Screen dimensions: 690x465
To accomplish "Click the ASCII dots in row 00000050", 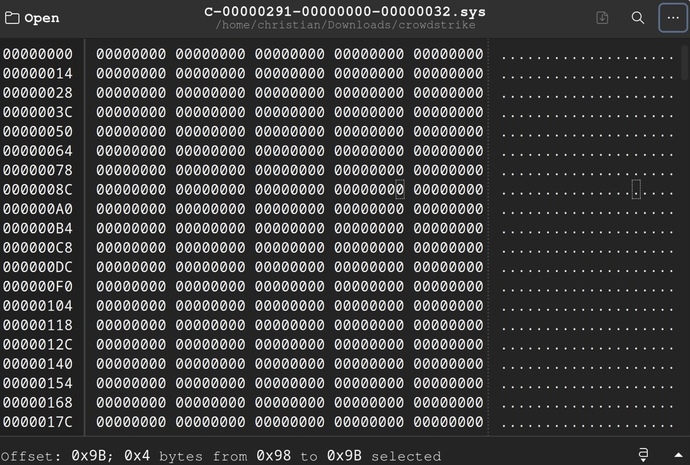I will [587, 132].
